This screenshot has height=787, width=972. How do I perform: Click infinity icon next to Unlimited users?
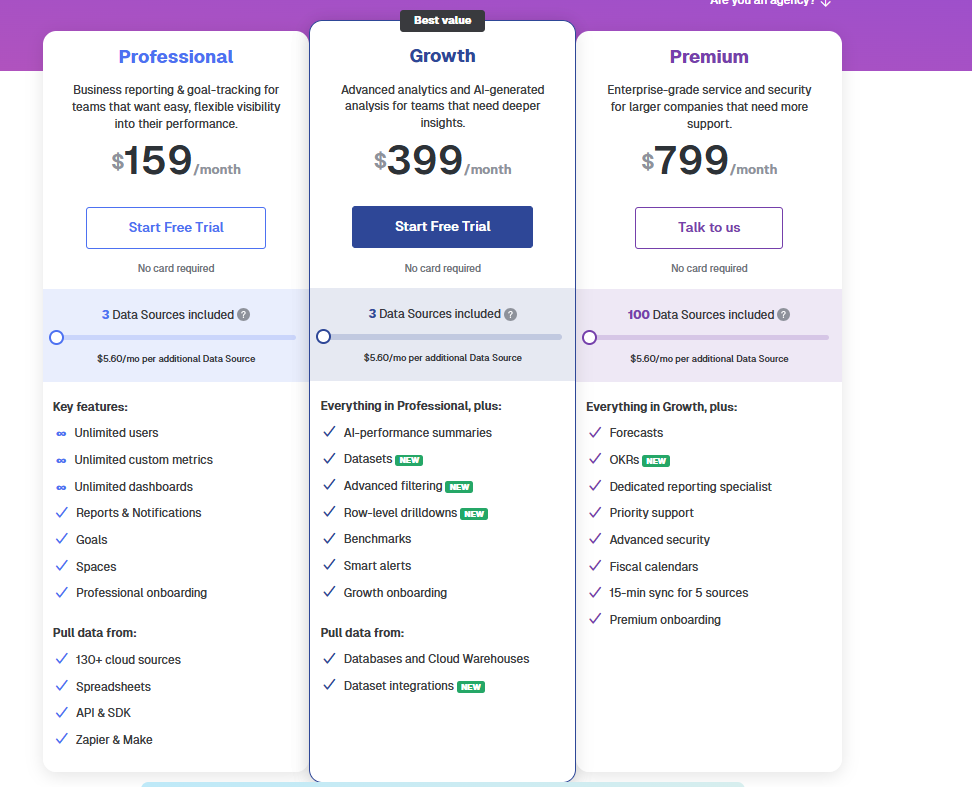(61, 433)
